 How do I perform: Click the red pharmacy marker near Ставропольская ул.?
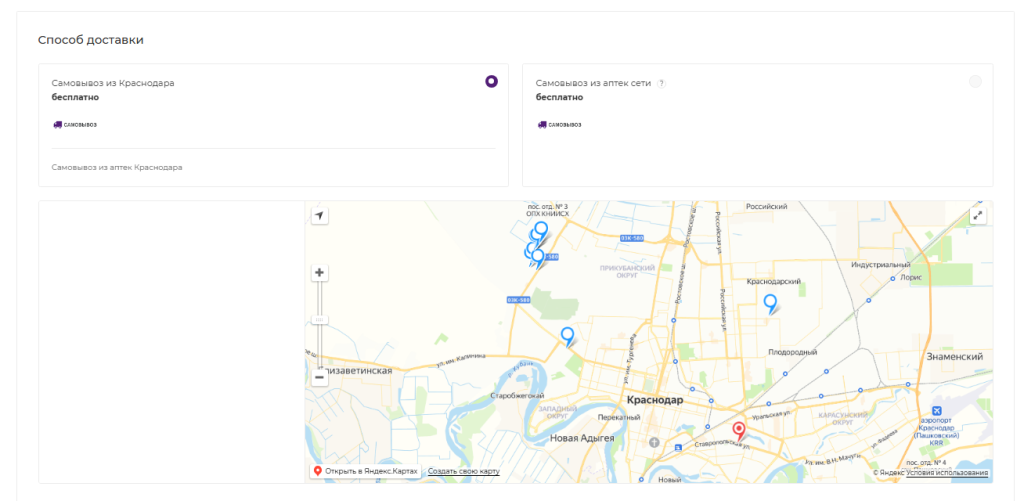[739, 431]
